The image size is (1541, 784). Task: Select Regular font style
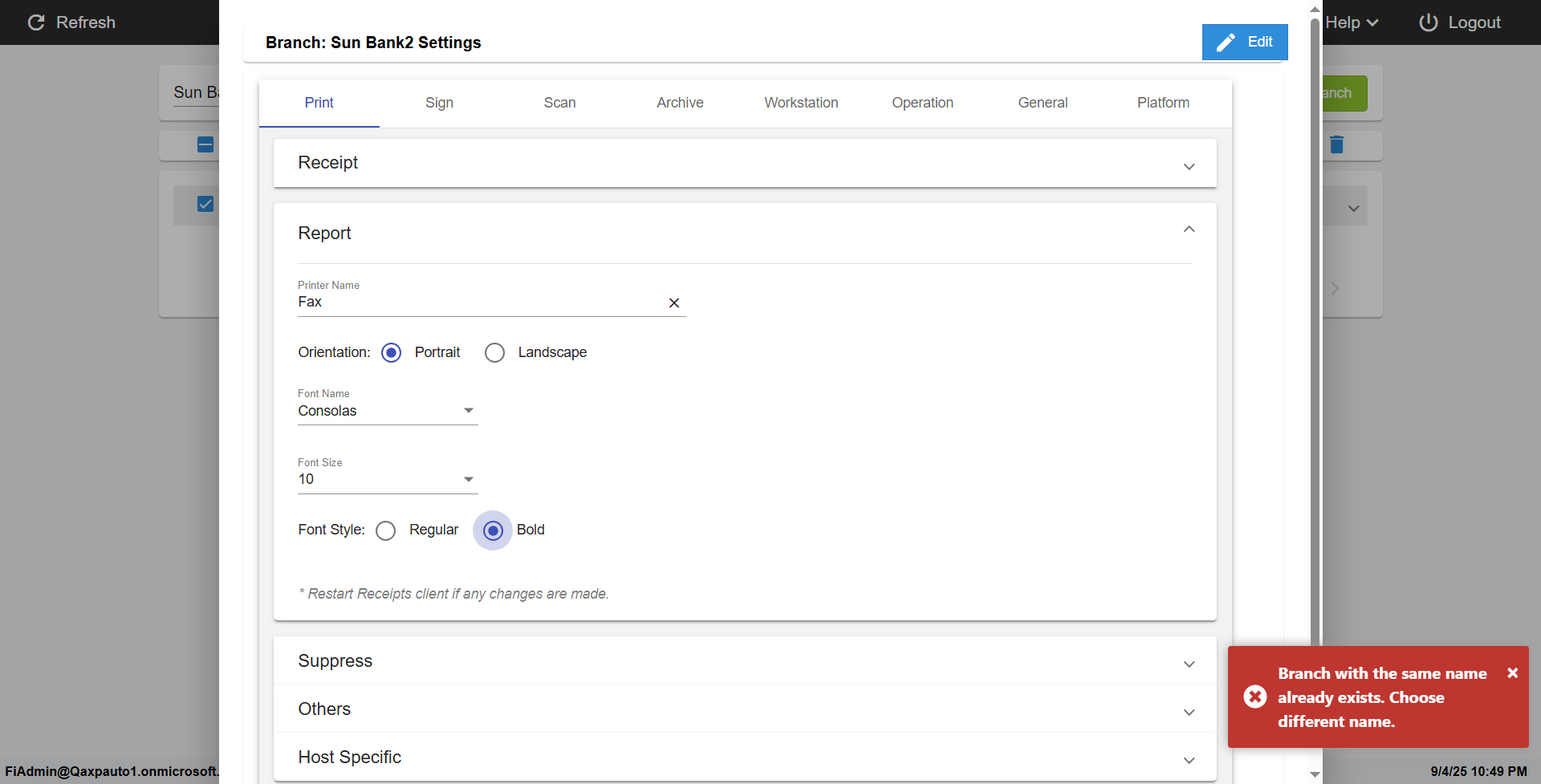[x=386, y=530]
